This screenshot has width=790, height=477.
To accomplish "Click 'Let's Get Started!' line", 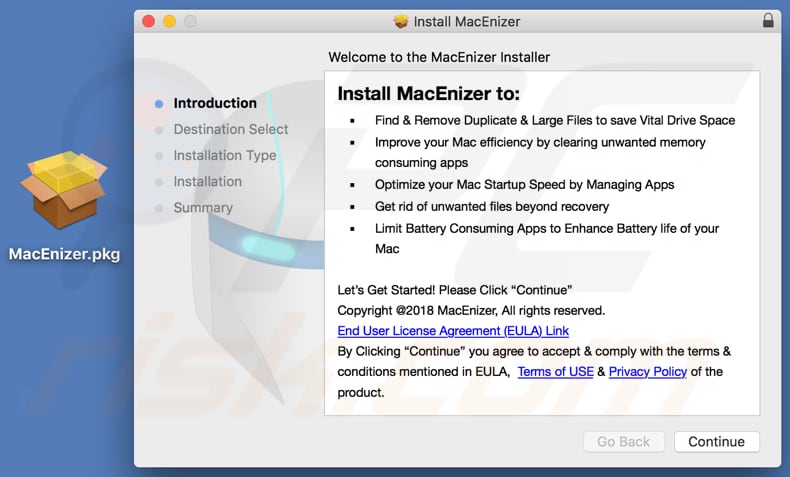I will 454,290.
